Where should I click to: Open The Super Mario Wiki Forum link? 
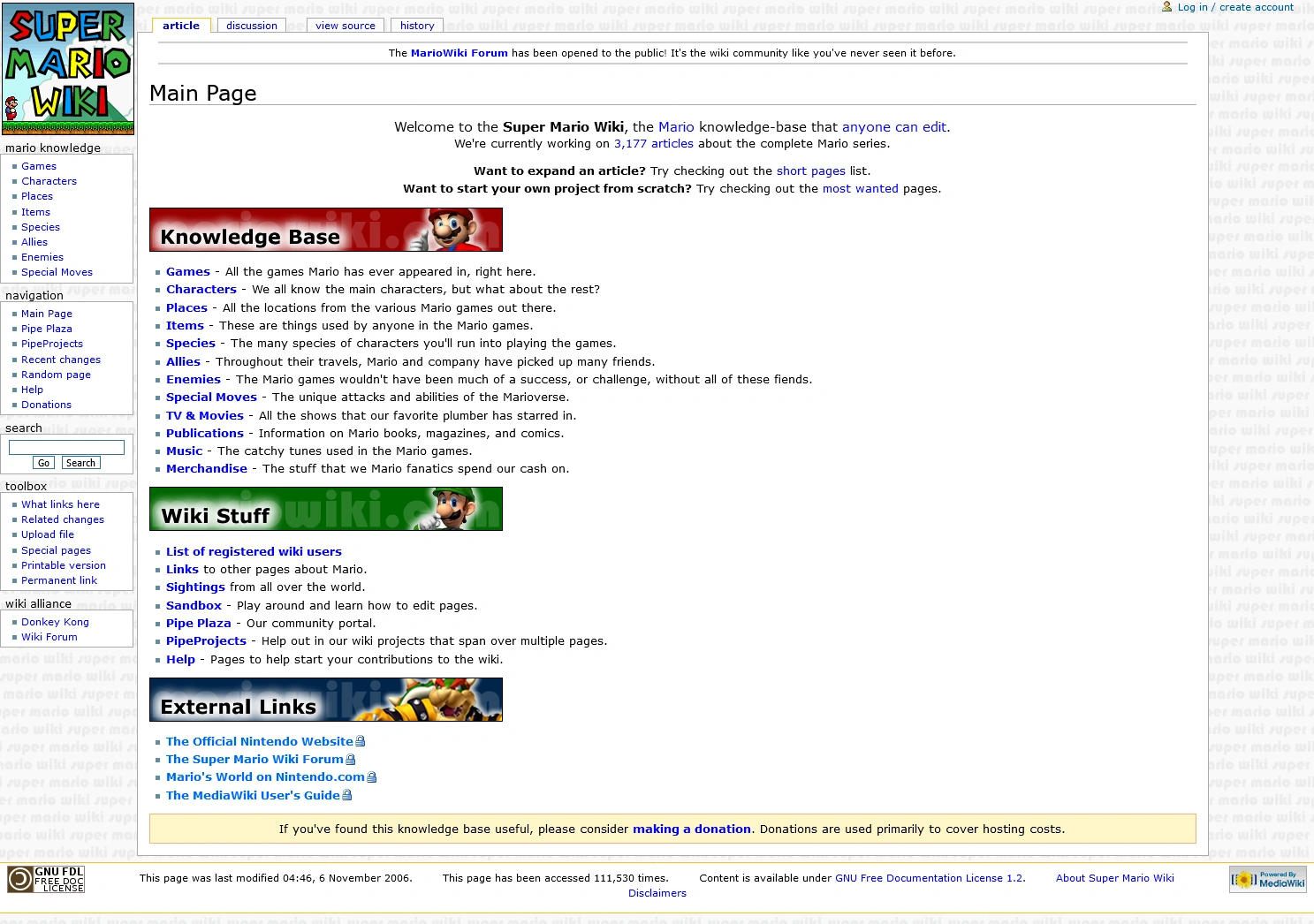pyautogui.click(x=254, y=760)
